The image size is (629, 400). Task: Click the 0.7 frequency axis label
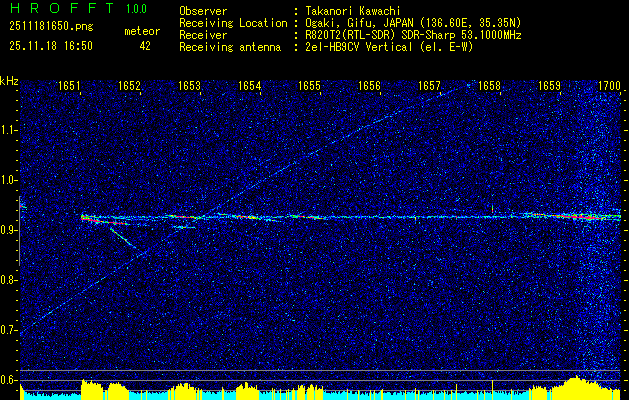(9, 330)
